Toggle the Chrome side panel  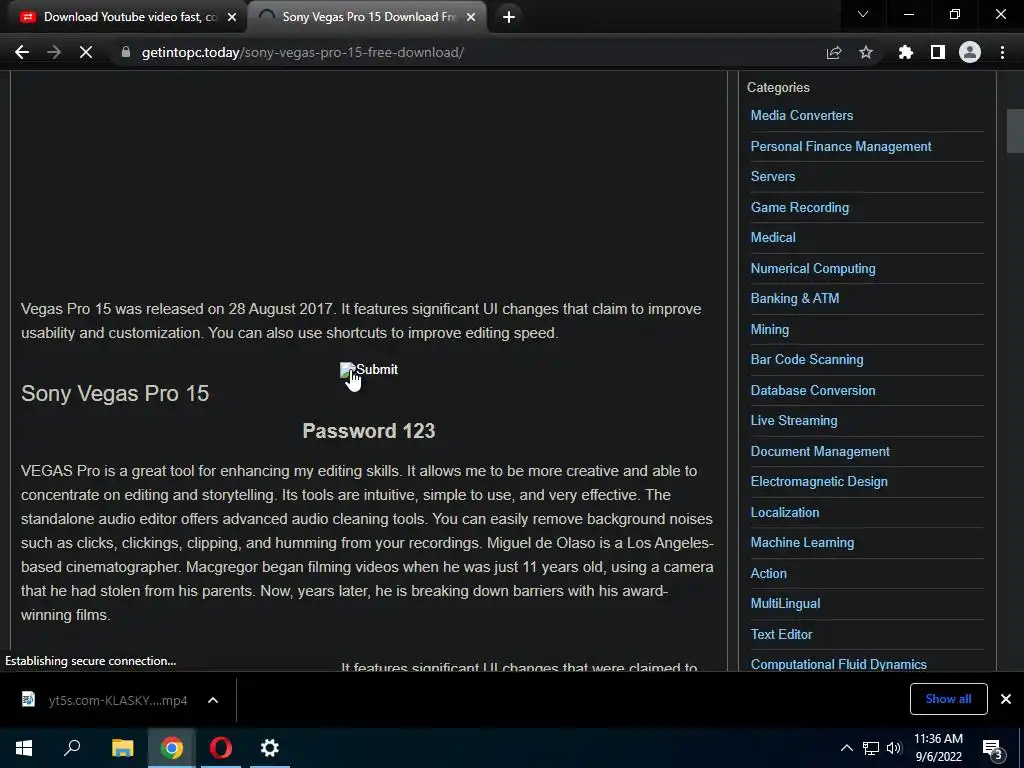(938, 52)
